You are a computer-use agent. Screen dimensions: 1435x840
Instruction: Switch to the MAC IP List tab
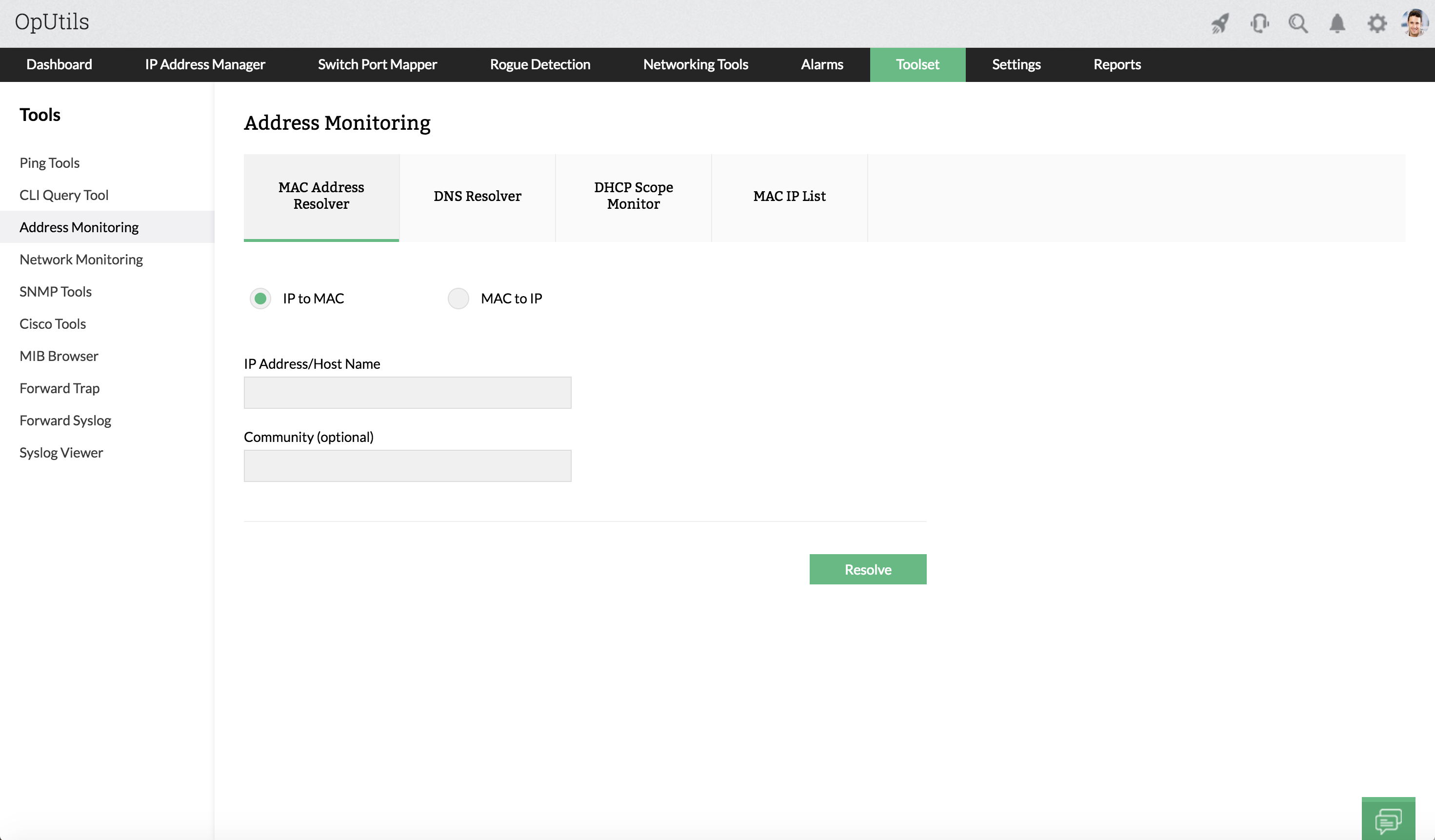[789, 197]
